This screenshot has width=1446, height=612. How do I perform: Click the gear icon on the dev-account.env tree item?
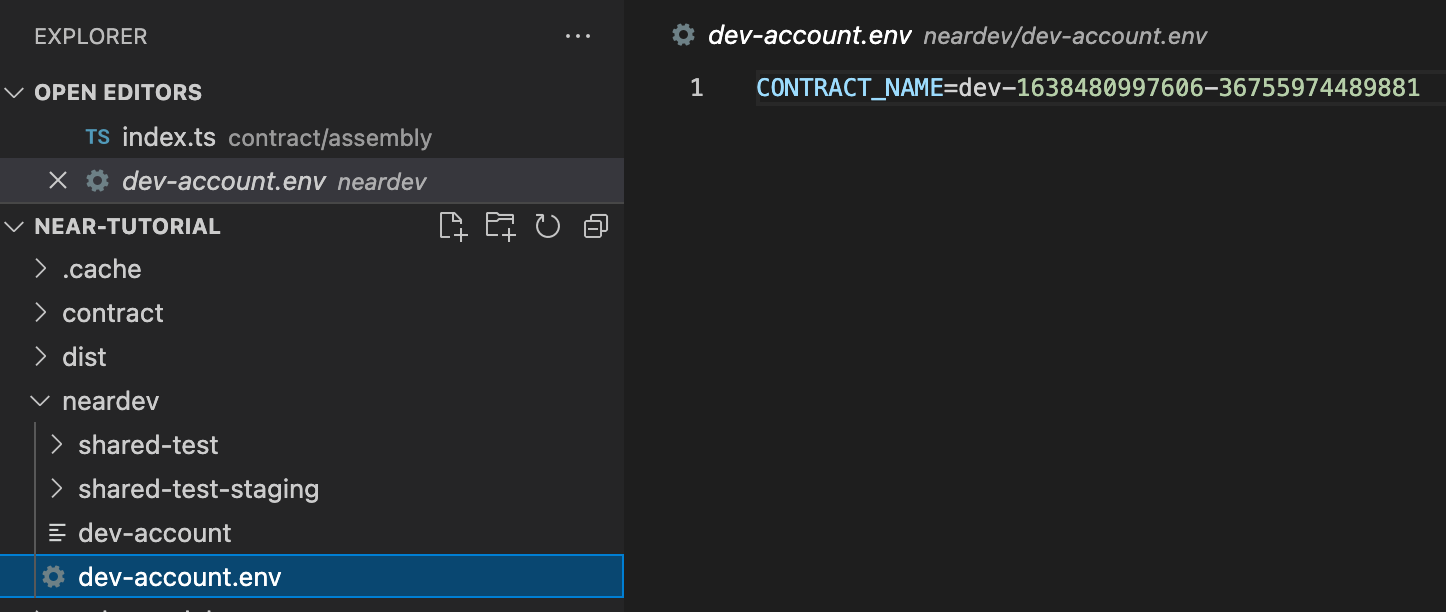(52, 576)
